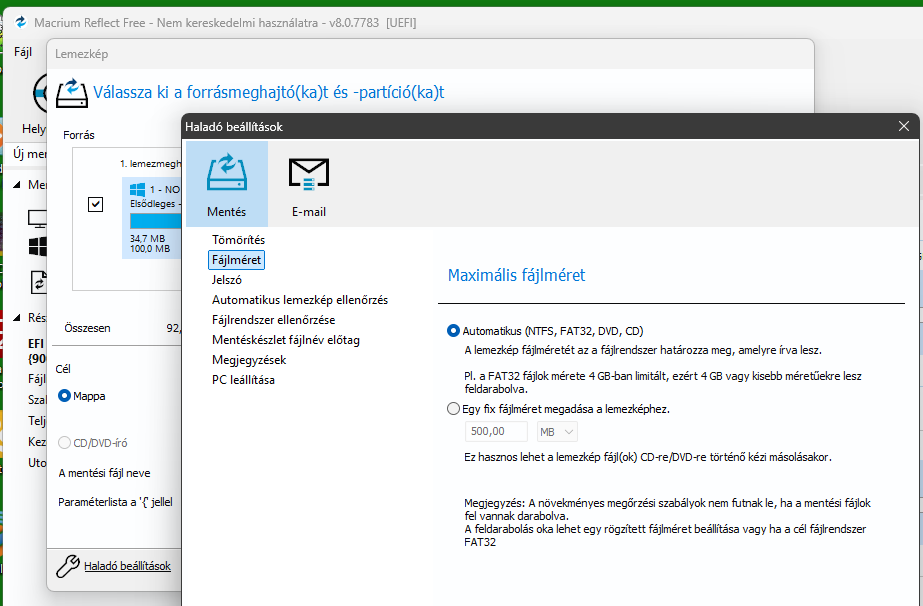
Task: Click the Paraméterlista a '{' jellel label
Action: click(115, 502)
